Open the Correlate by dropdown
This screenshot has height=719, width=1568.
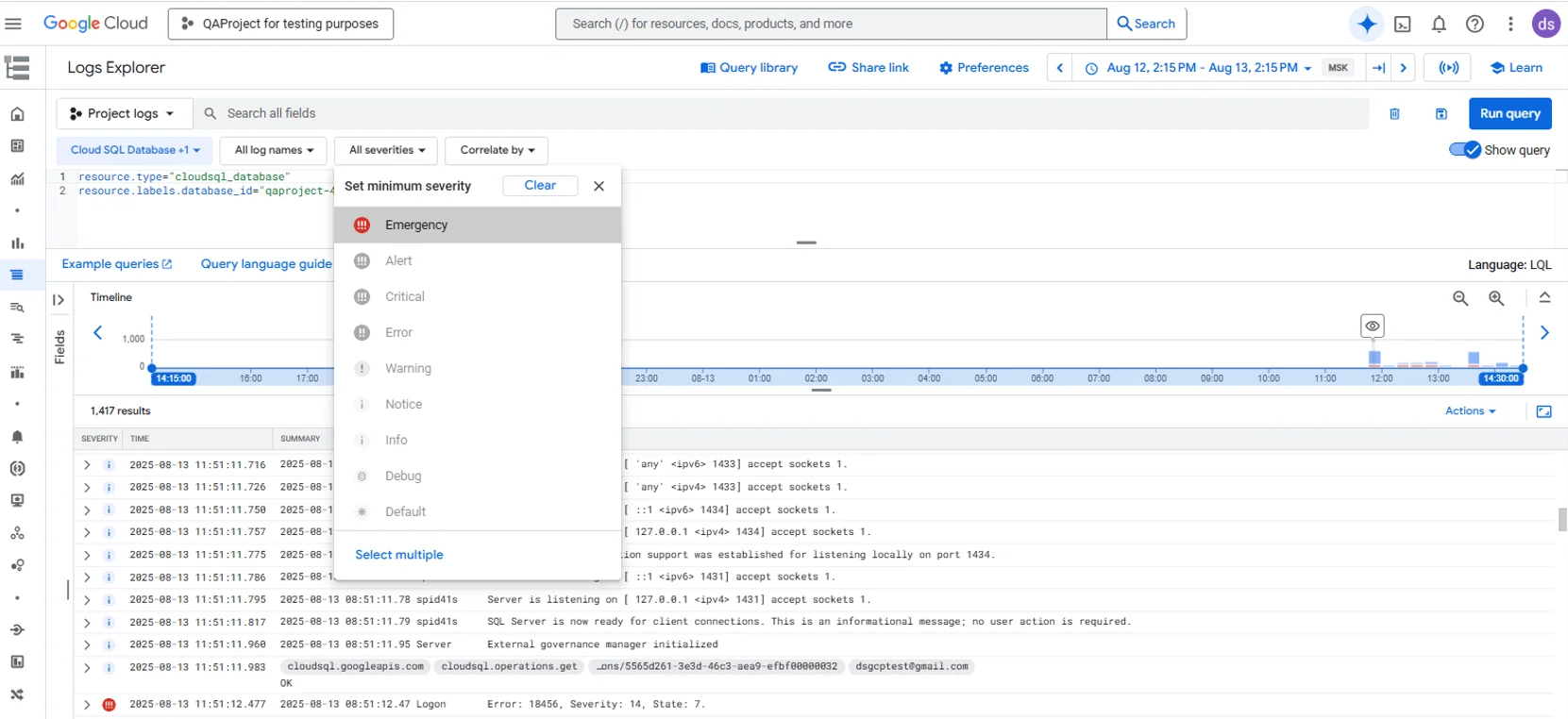pyautogui.click(x=497, y=150)
